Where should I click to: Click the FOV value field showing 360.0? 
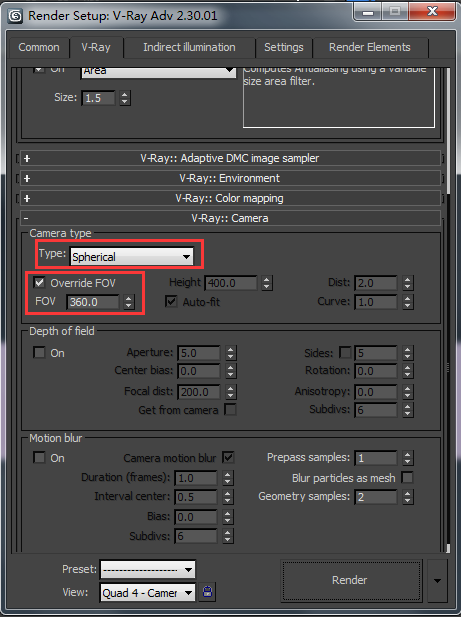(x=93, y=302)
